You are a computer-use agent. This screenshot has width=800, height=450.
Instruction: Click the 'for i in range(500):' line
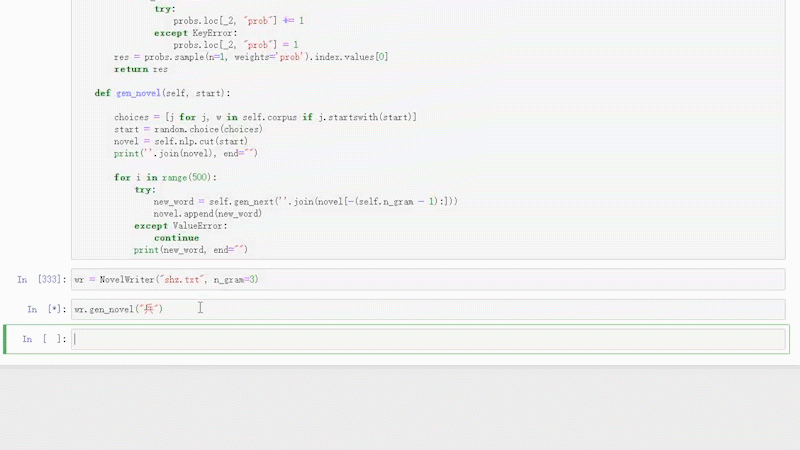point(165,177)
